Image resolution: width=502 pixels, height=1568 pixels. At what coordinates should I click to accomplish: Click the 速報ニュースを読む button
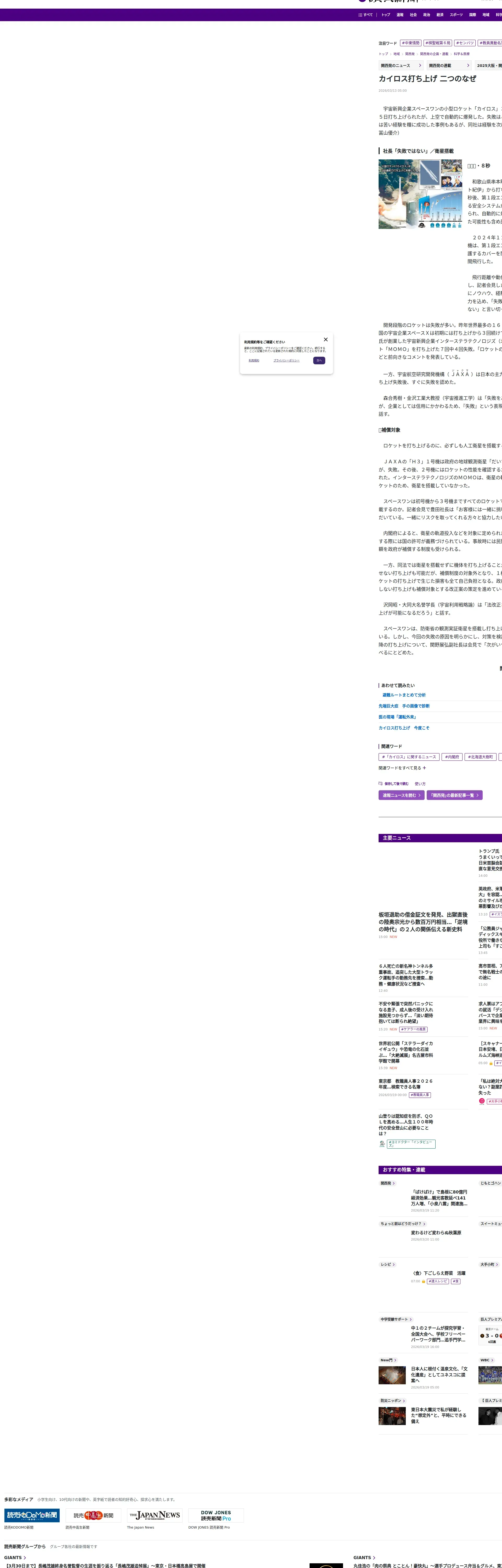click(x=402, y=795)
